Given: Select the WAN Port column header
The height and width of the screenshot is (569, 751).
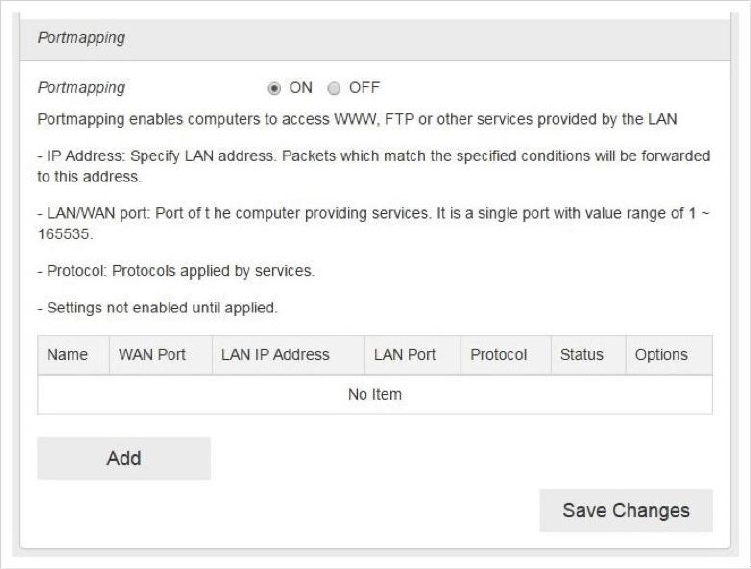Looking at the screenshot, I should point(152,355).
